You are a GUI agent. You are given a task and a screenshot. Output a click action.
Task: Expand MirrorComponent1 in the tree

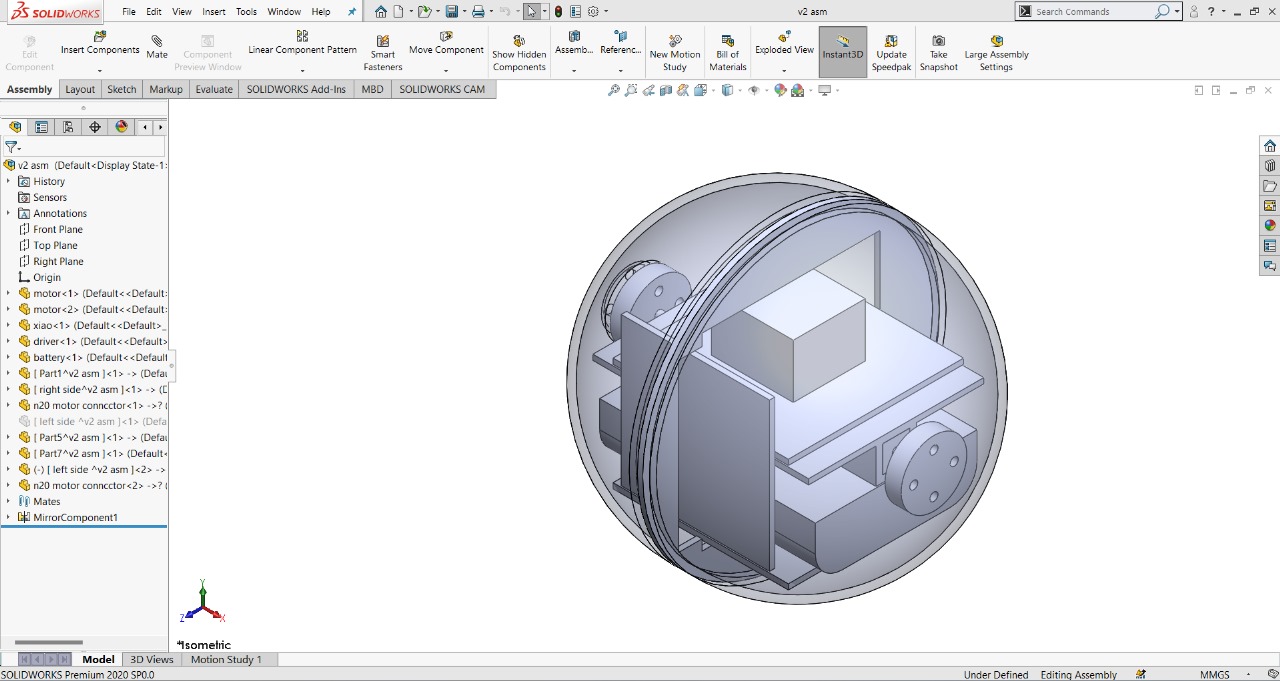(x=8, y=517)
